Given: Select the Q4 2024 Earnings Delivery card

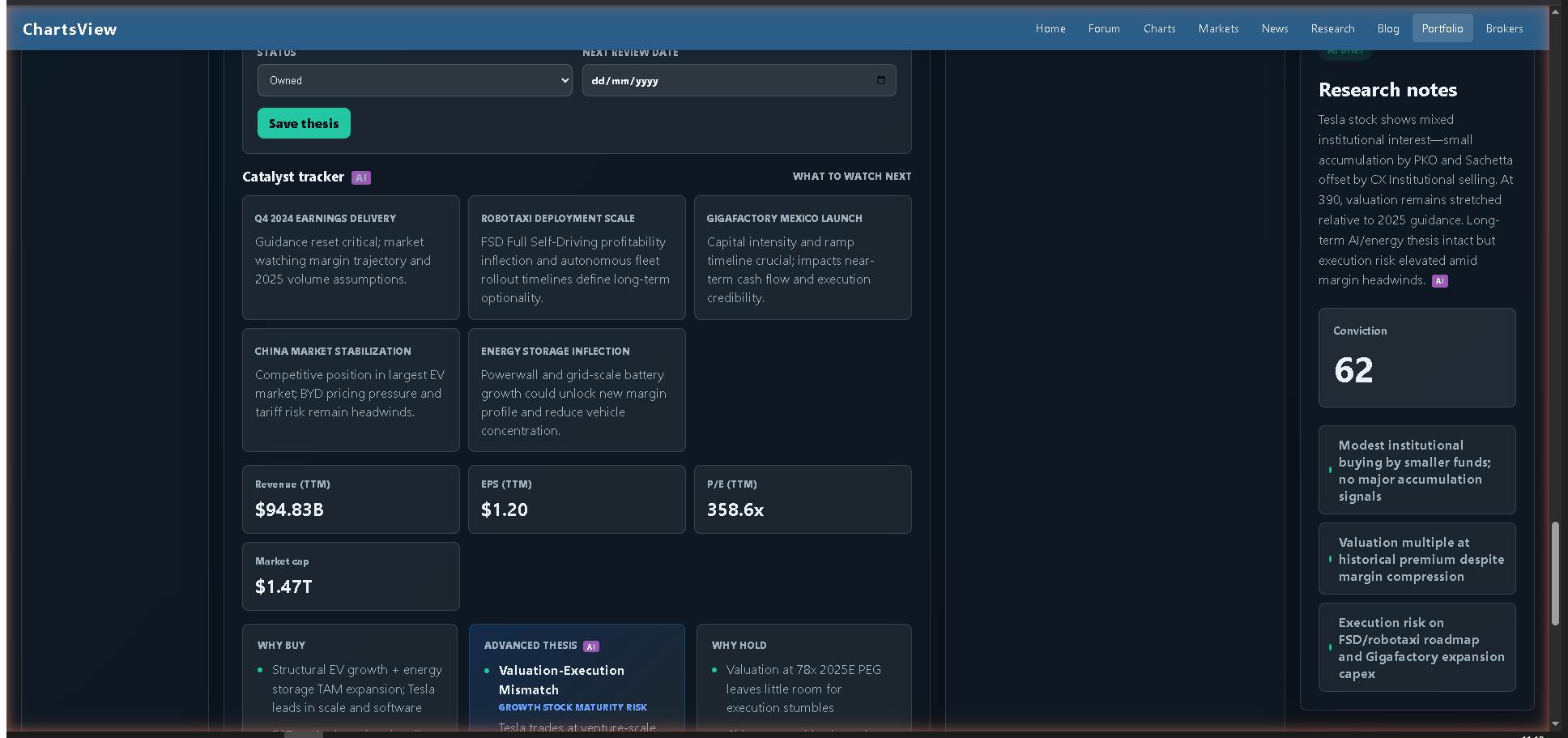Looking at the screenshot, I should [351, 258].
